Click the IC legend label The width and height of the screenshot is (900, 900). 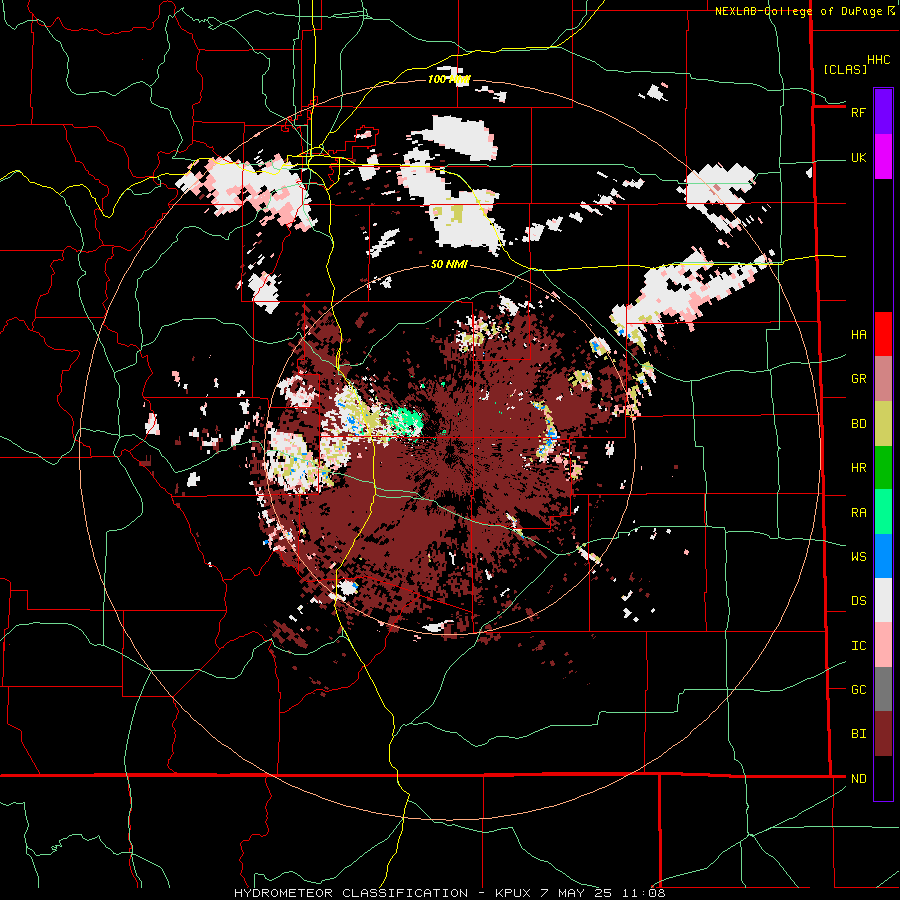[858, 646]
